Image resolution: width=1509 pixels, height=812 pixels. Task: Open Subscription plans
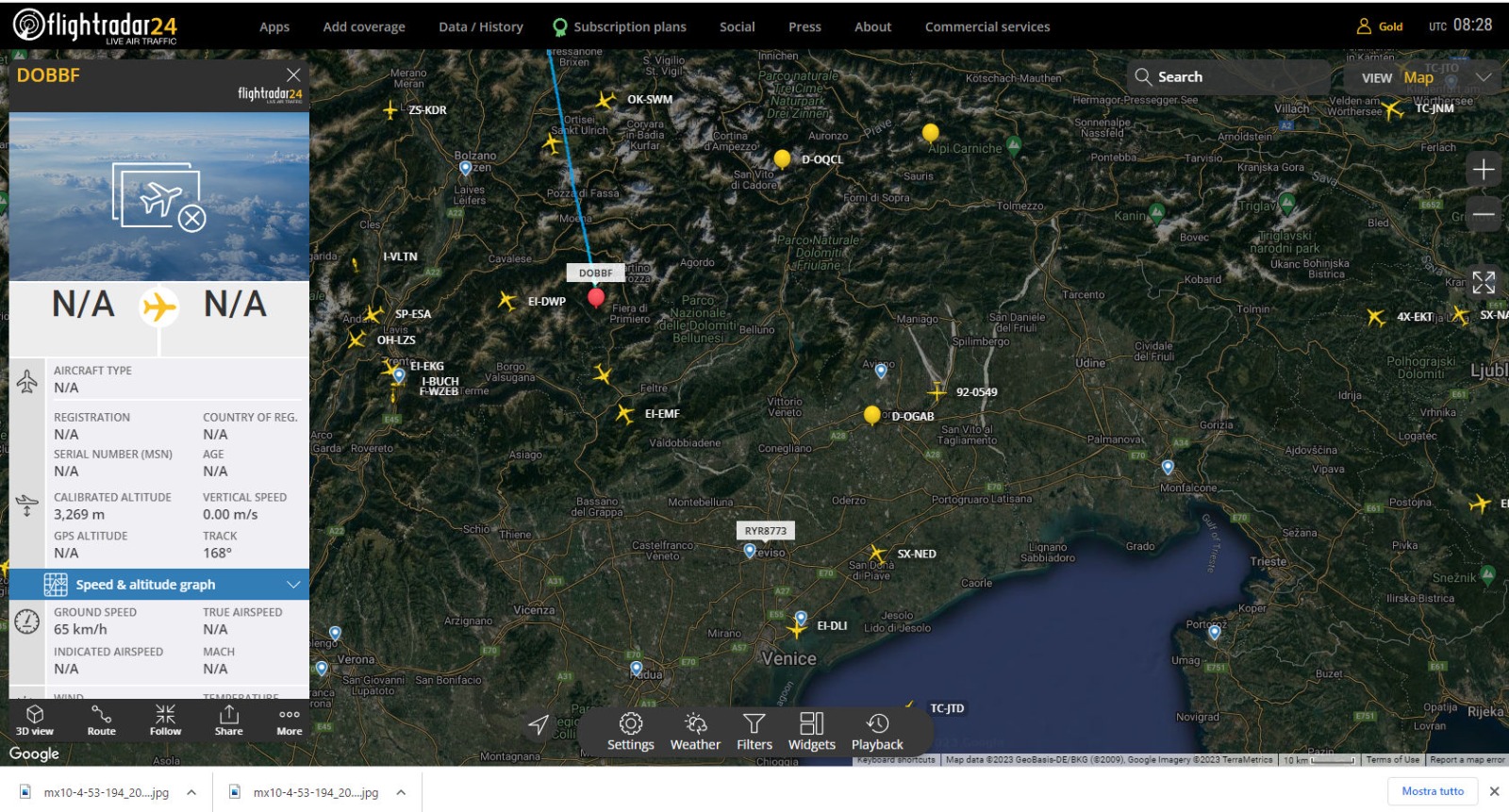pyautogui.click(x=620, y=26)
